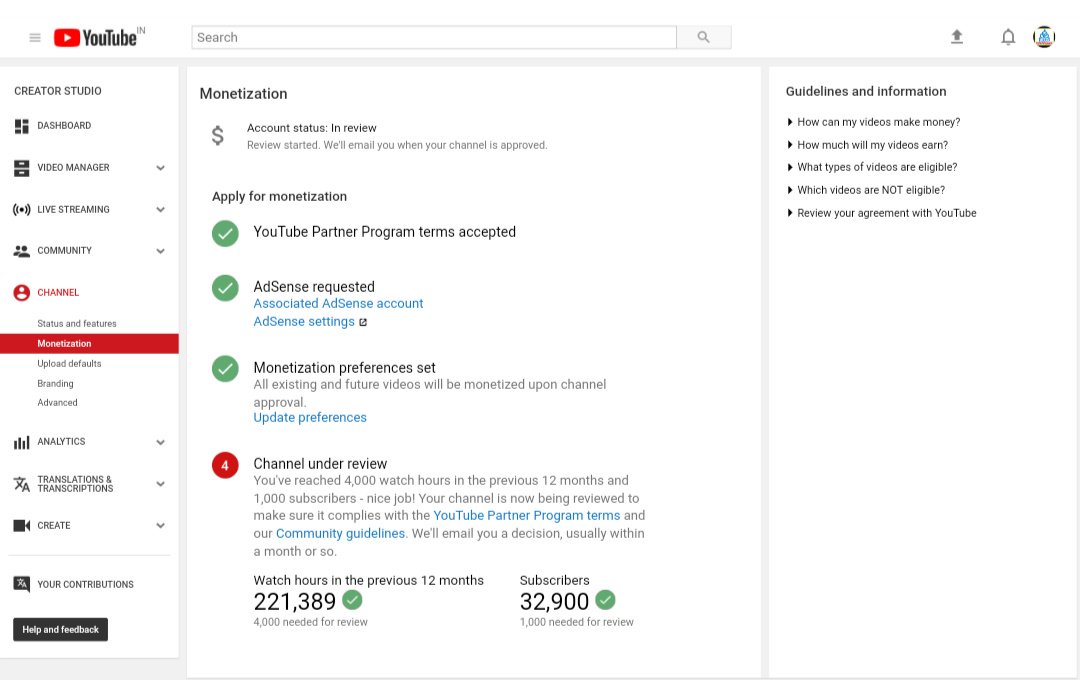
Task: Click the dollar sign account status icon
Action: (218, 136)
